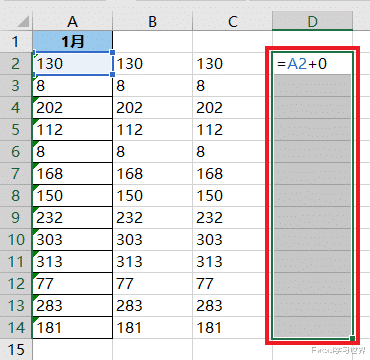This screenshot has height=360, width=370.
Task: Click cell A8 containing 150
Action: tap(72, 195)
